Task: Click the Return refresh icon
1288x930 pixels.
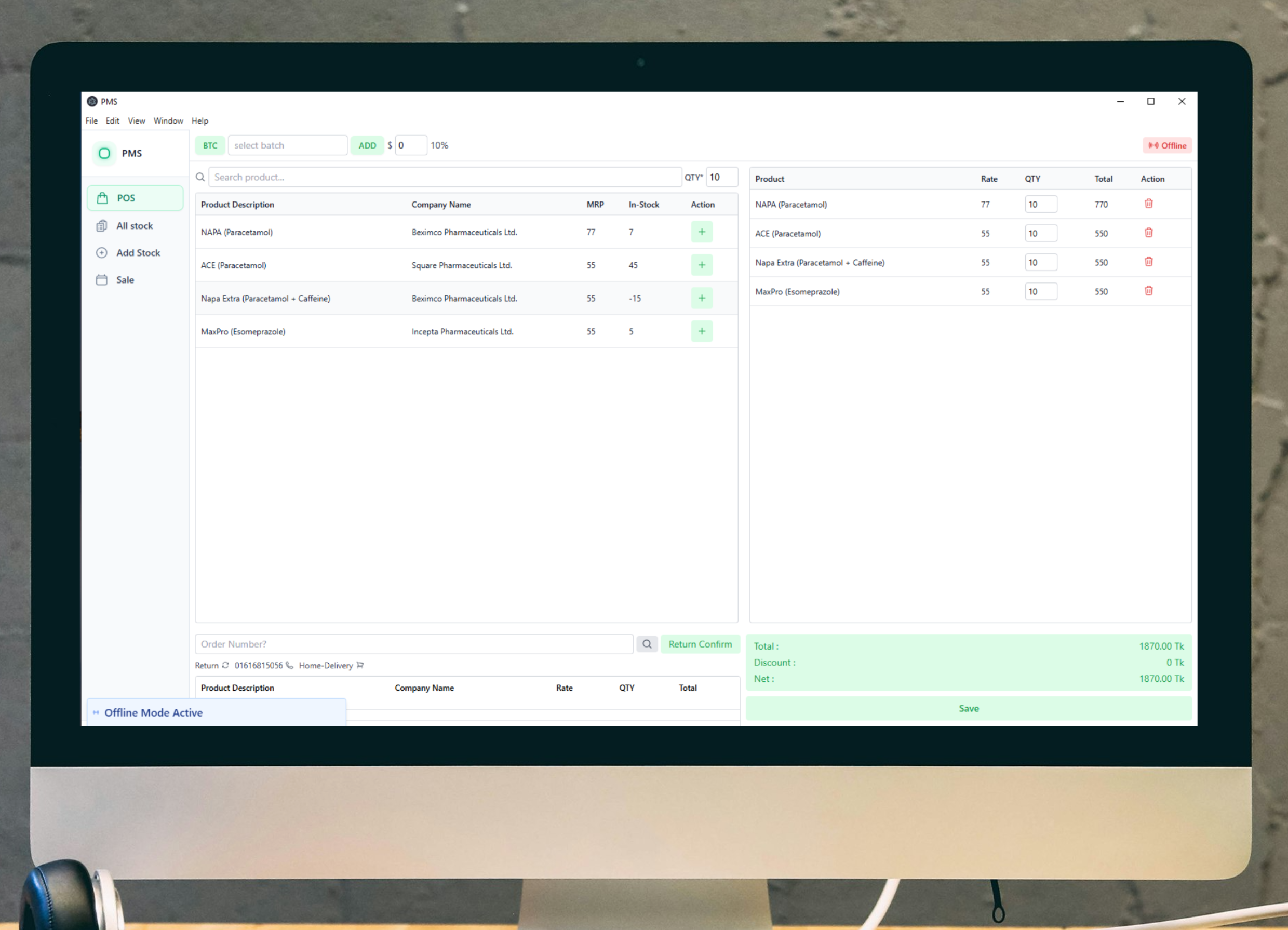Action: point(225,665)
